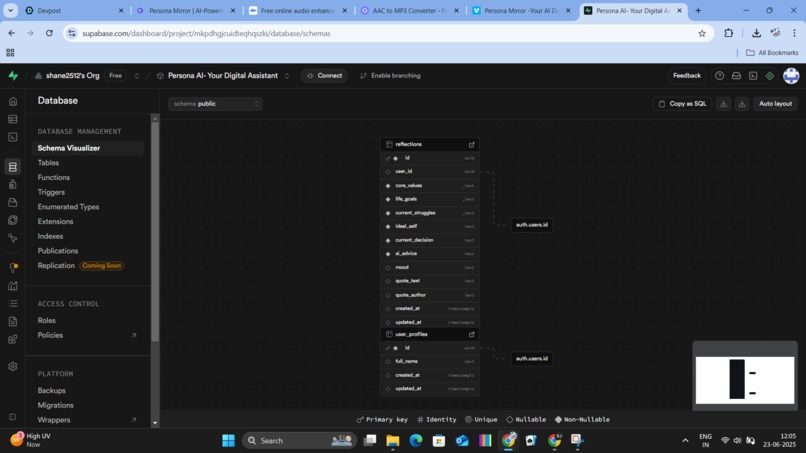This screenshot has height=453, width=806.
Task: Open the Realtime sidebar icon
Action: [13, 238]
